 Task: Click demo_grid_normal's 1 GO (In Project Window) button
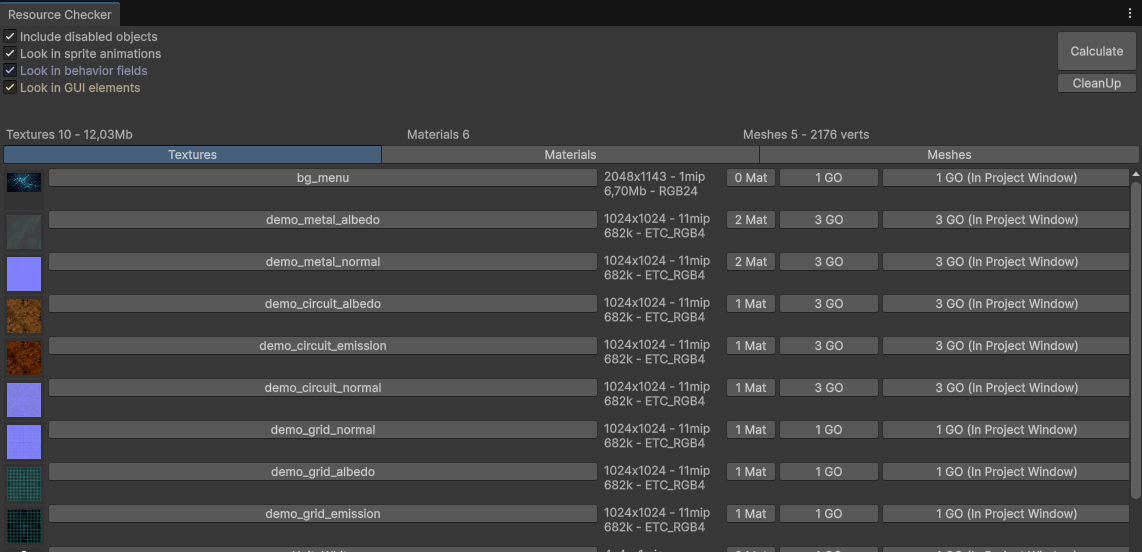[1006, 430]
